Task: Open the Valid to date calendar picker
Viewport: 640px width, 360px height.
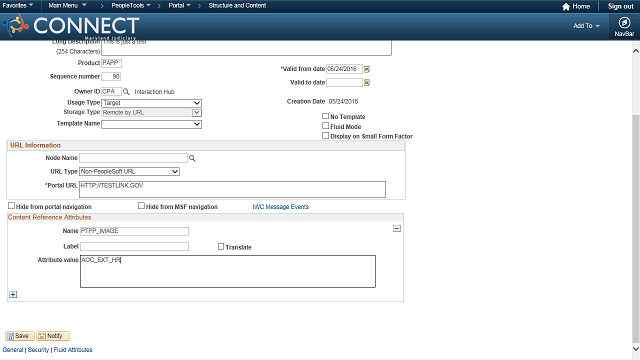Action: tap(367, 83)
